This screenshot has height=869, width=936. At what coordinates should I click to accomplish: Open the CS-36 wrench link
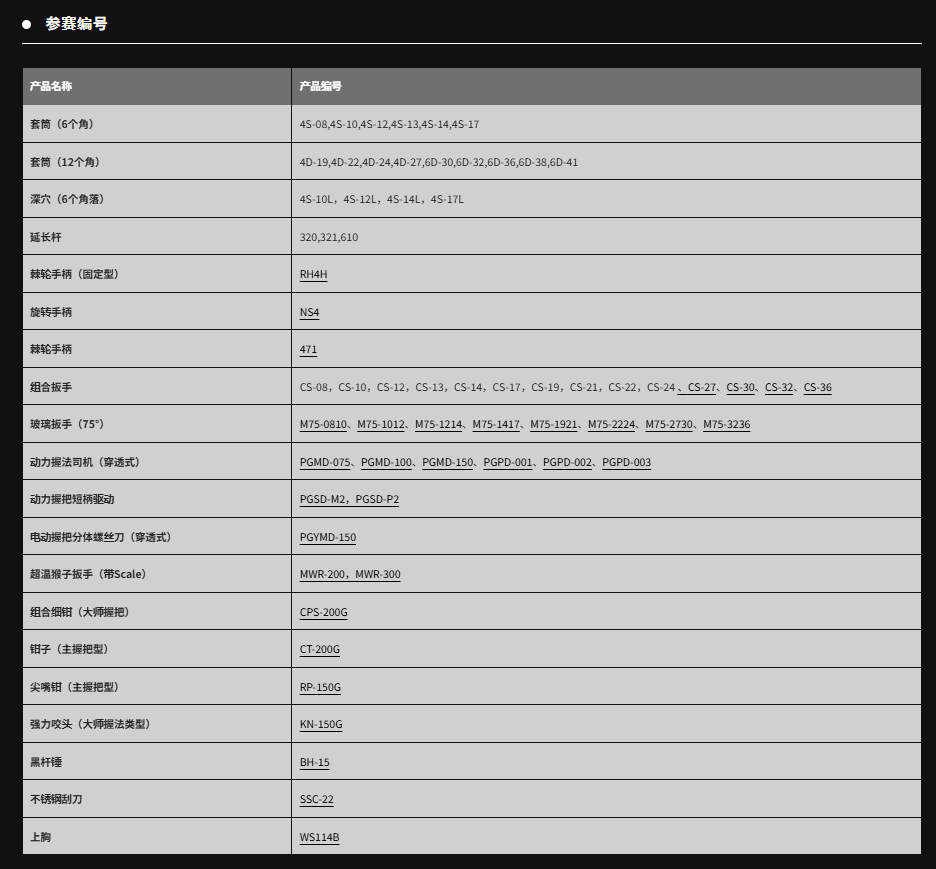817,387
